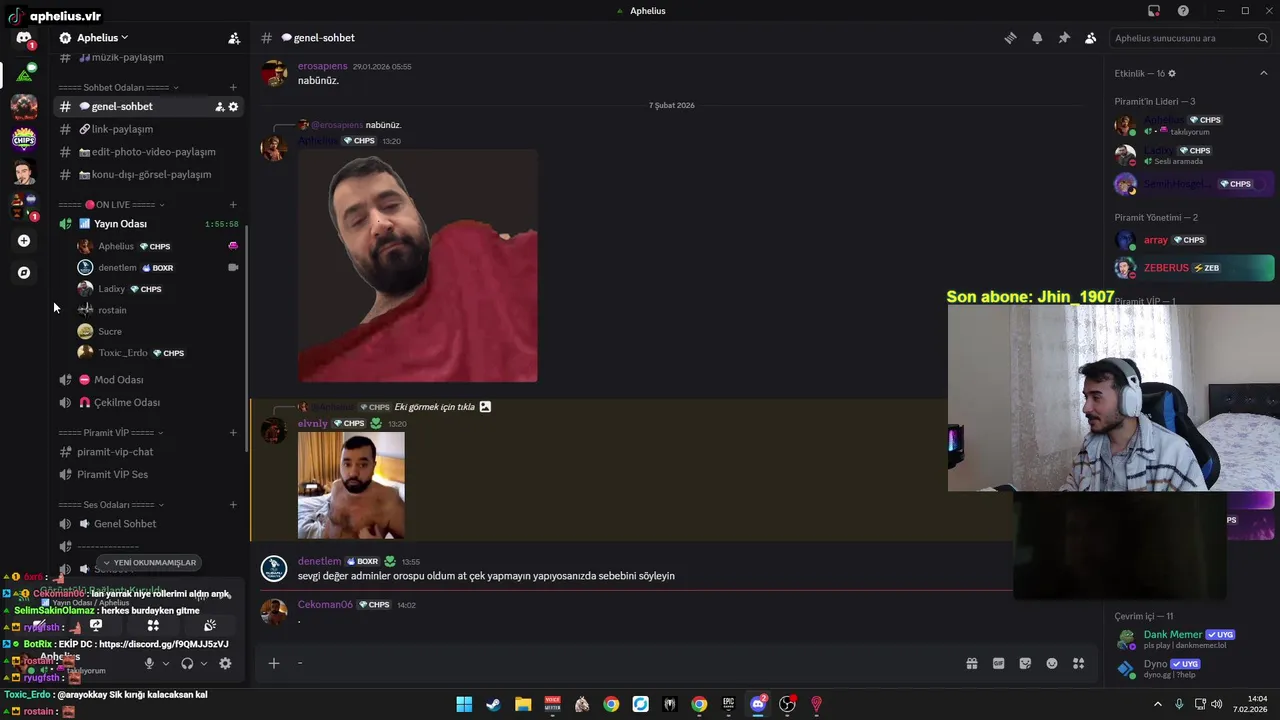Open the emoji picker
The image size is (1280, 720).
pyautogui.click(x=1052, y=663)
